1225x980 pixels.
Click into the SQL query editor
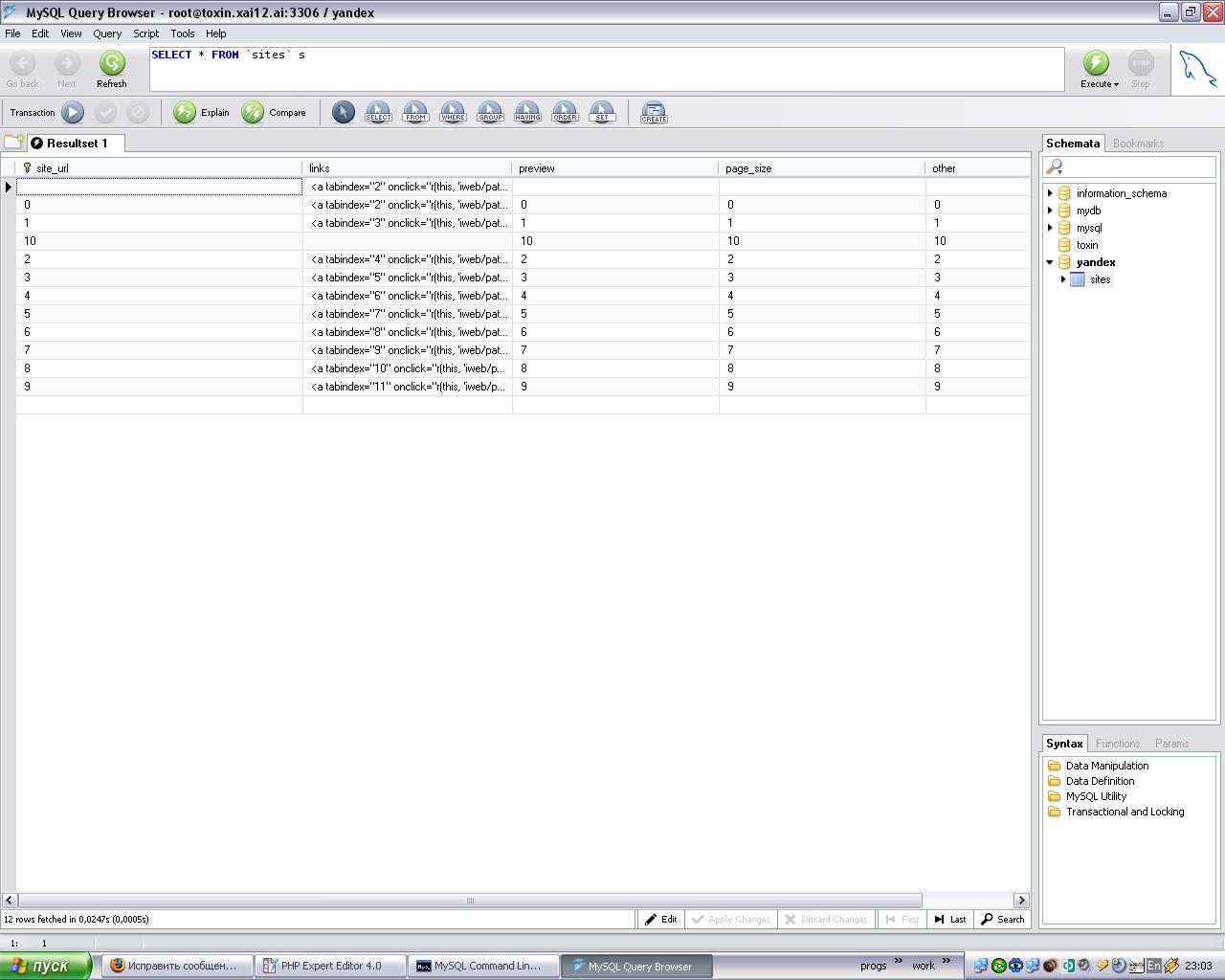pos(607,70)
